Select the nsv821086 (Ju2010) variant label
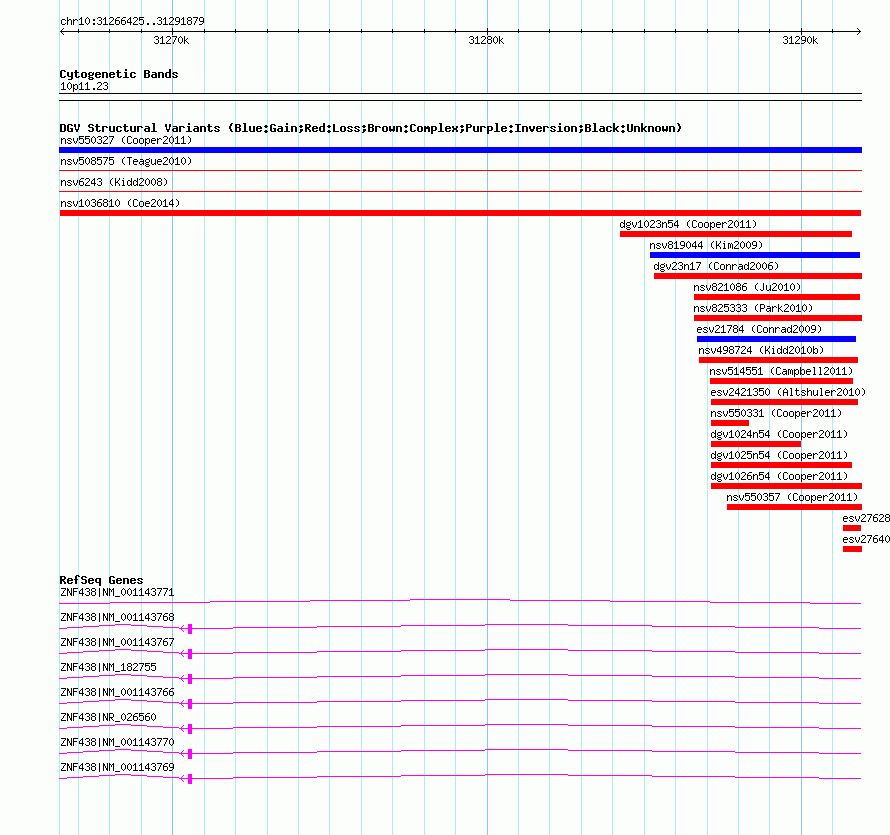The width and height of the screenshot is (890, 835). coord(747,287)
